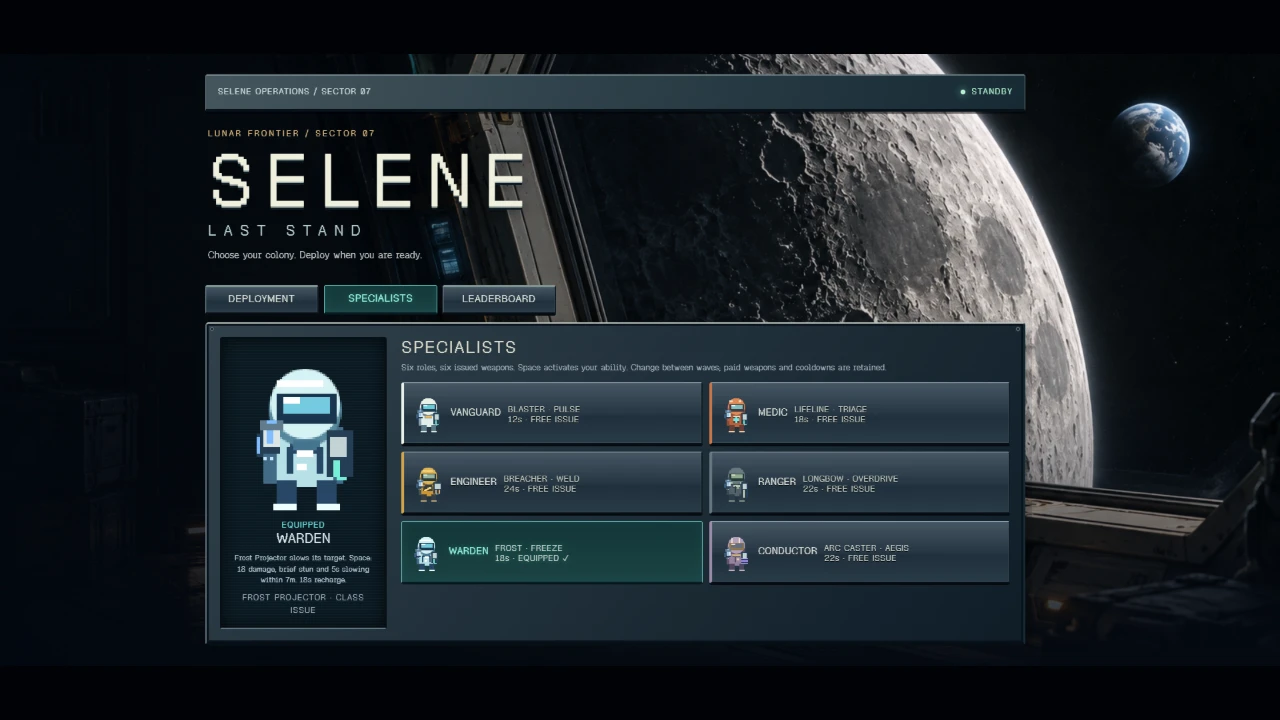1280x720 pixels.
Task: Click the Warden ability description text
Action: coord(302,569)
